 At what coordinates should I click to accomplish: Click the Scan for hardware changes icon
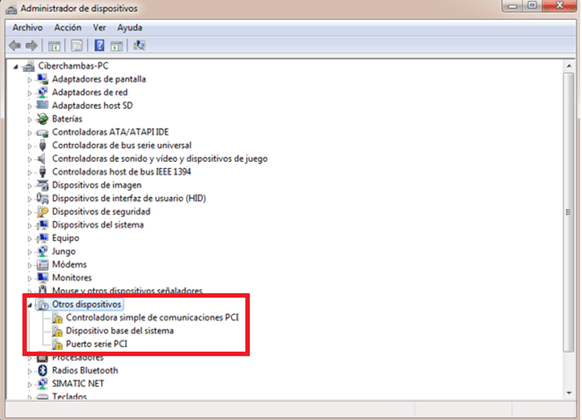tap(139, 45)
